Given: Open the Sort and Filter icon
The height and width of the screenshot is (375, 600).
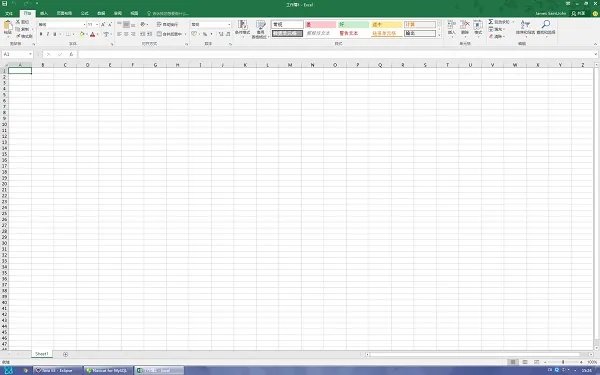Looking at the screenshot, I should tap(525, 24).
